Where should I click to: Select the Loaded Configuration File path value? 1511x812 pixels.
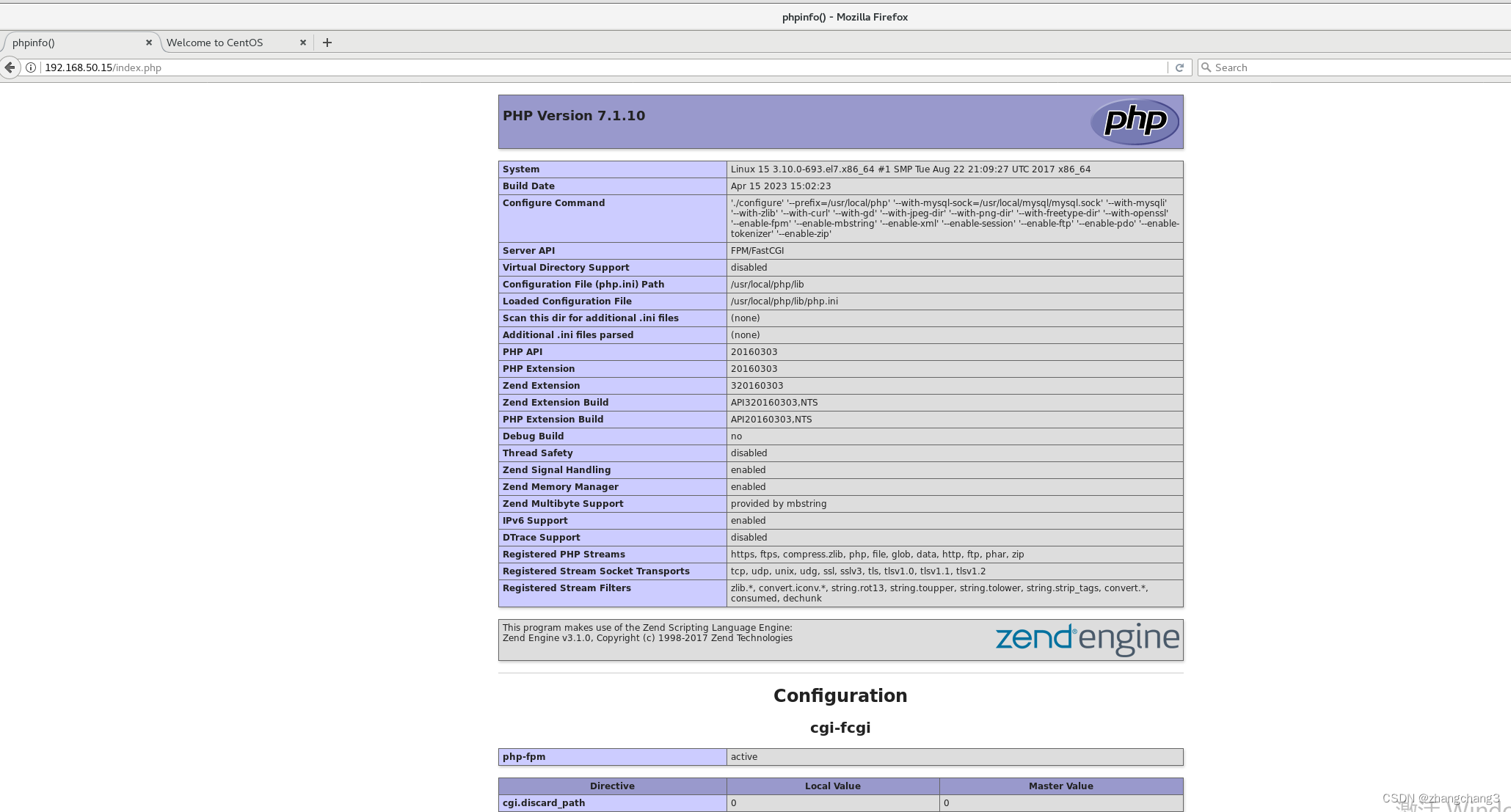click(784, 301)
